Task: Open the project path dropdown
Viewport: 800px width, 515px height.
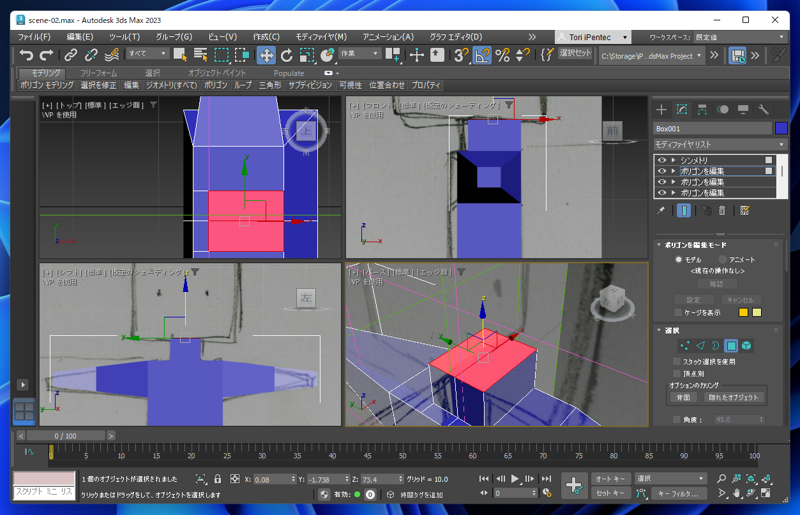Action: (652, 56)
